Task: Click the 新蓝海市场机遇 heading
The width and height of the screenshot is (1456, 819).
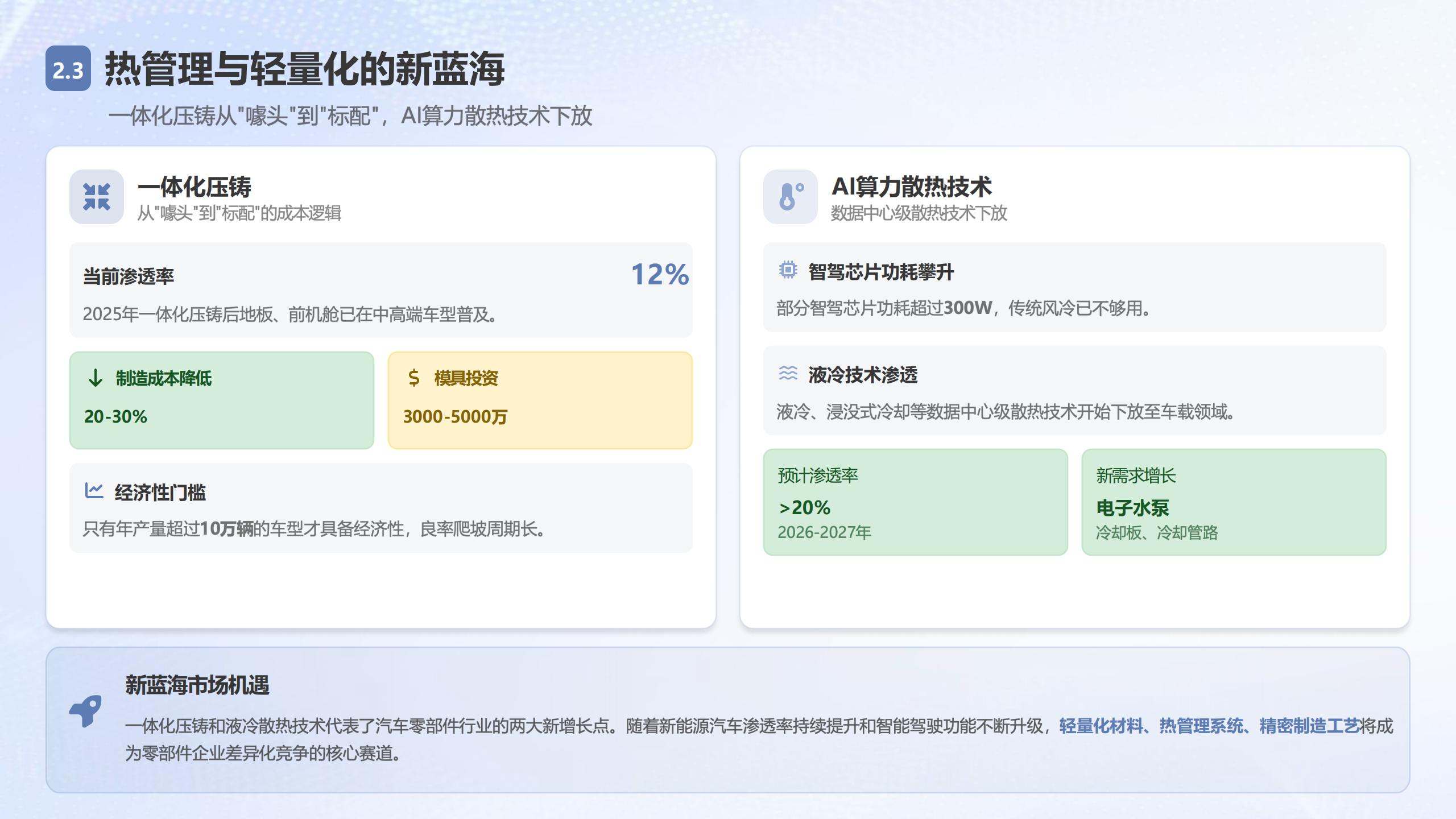Action: 197,685
